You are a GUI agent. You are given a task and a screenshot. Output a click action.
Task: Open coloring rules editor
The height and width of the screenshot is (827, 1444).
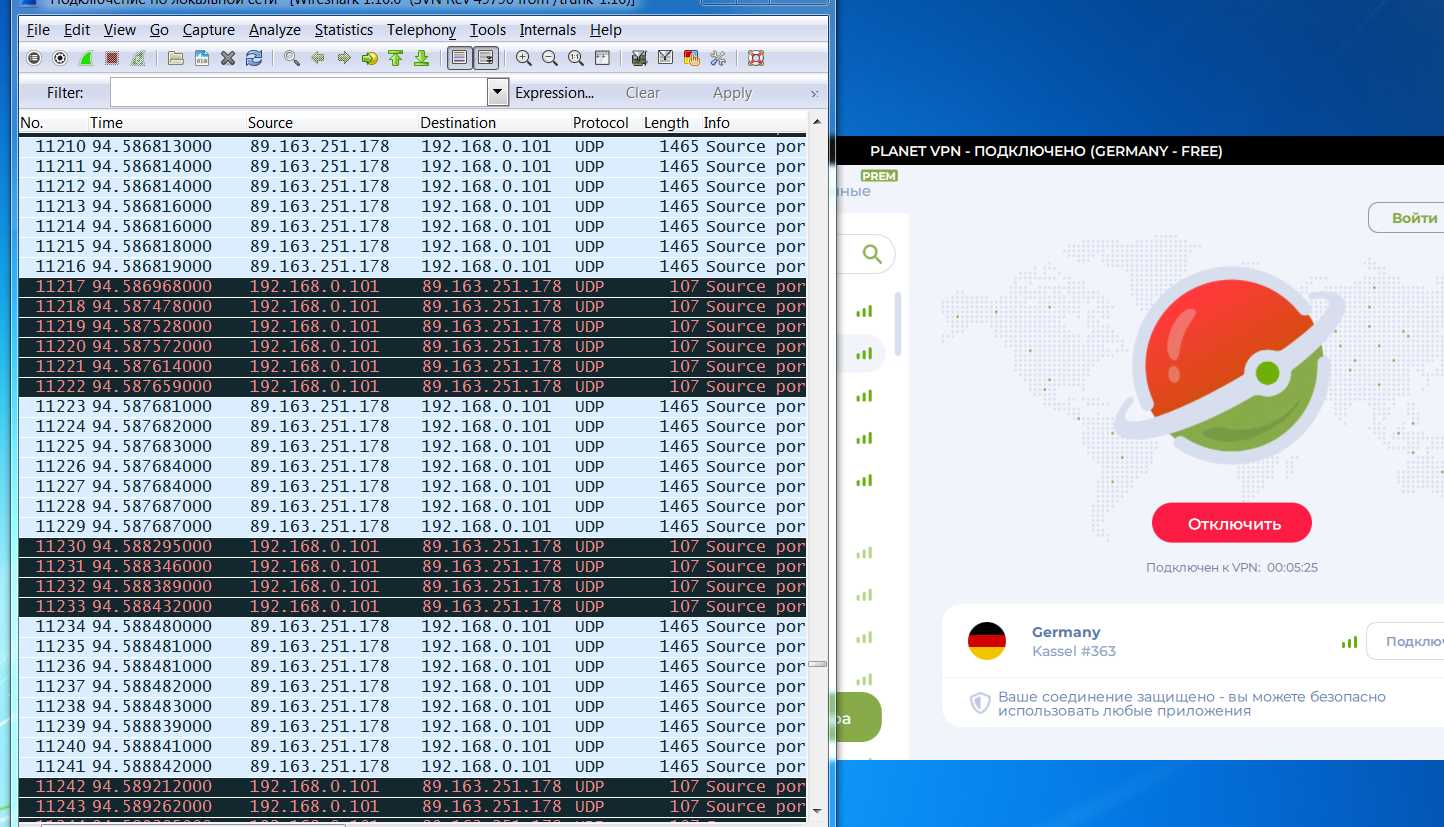pyautogui.click(x=691, y=58)
